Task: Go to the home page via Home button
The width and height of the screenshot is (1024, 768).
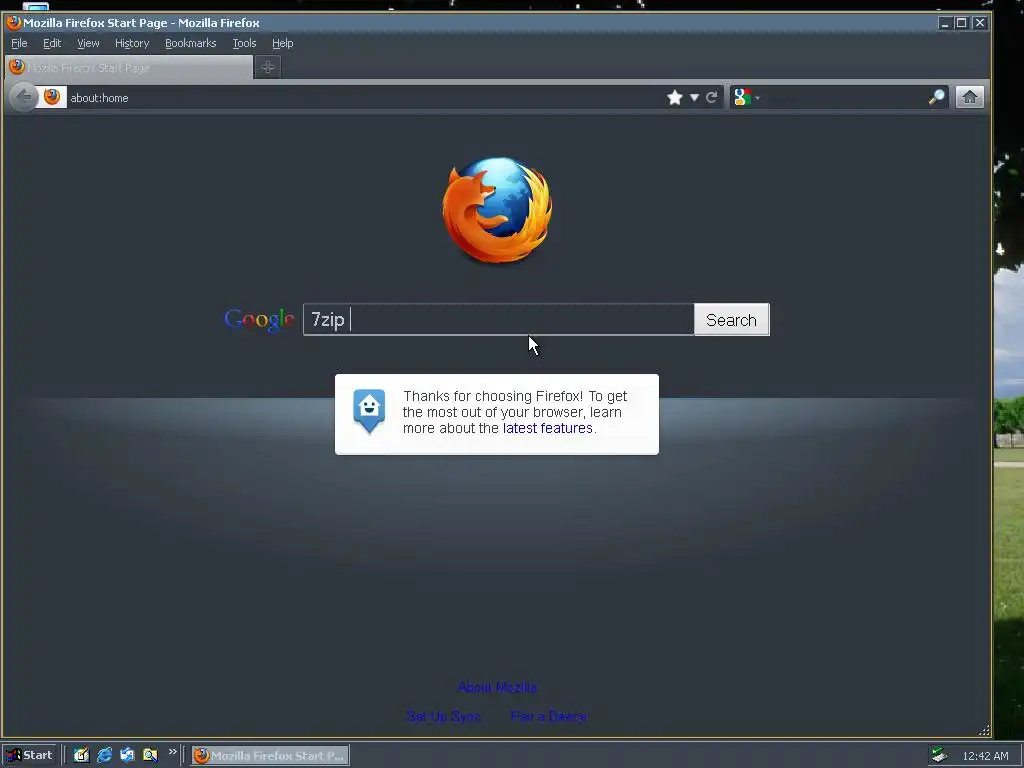Action: 970,97
